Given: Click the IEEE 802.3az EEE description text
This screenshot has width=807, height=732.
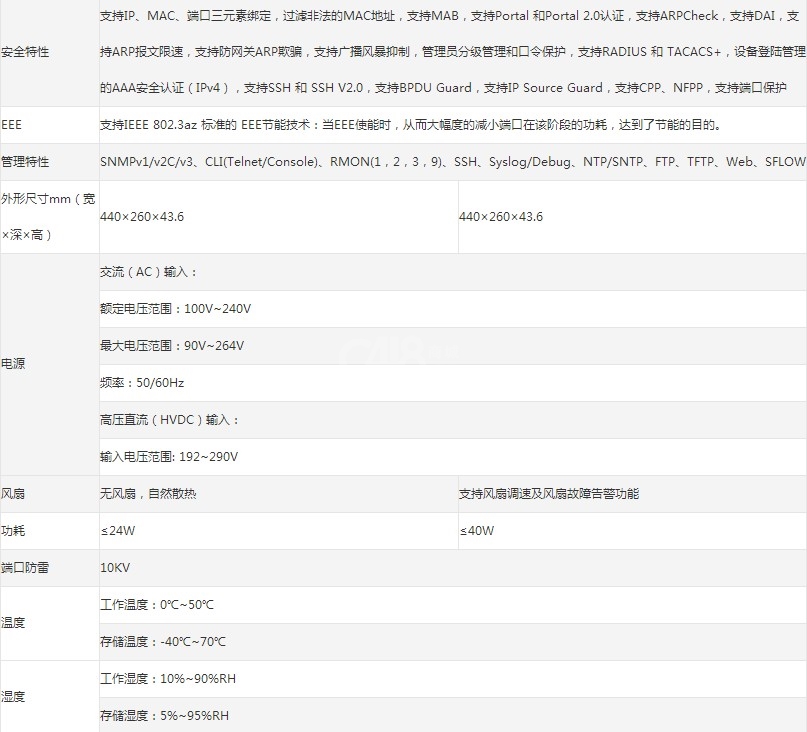Looking at the screenshot, I should 410,125.
